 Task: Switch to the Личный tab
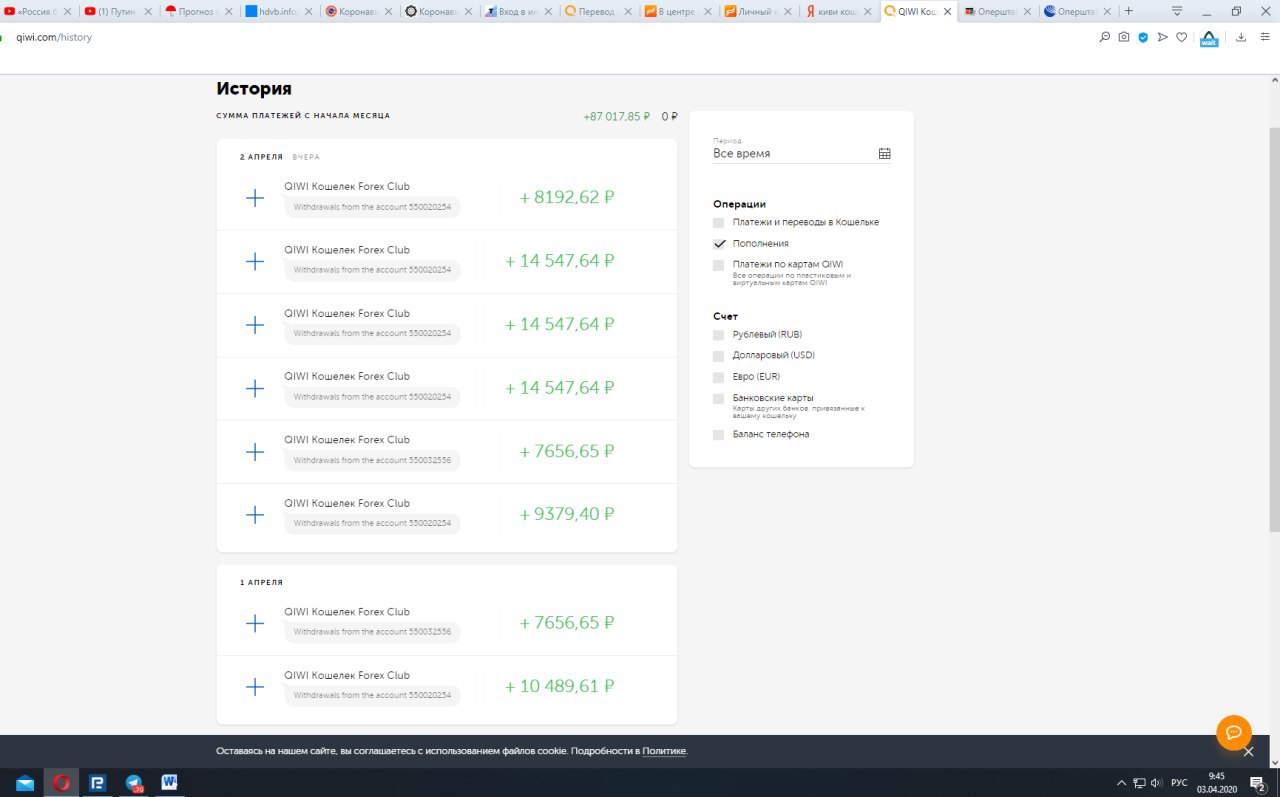click(758, 12)
